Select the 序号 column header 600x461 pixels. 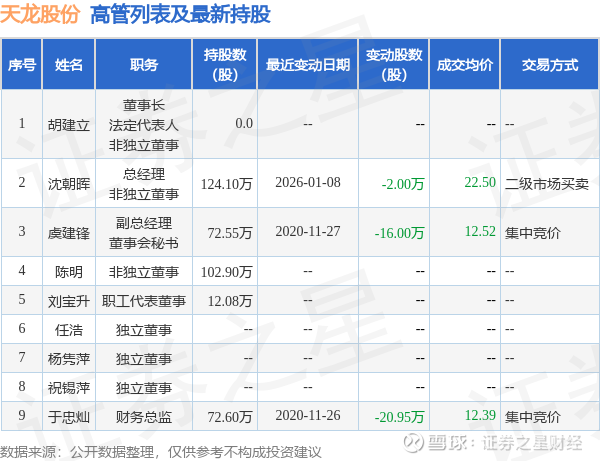pyautogui.click(x=22, y=64)
